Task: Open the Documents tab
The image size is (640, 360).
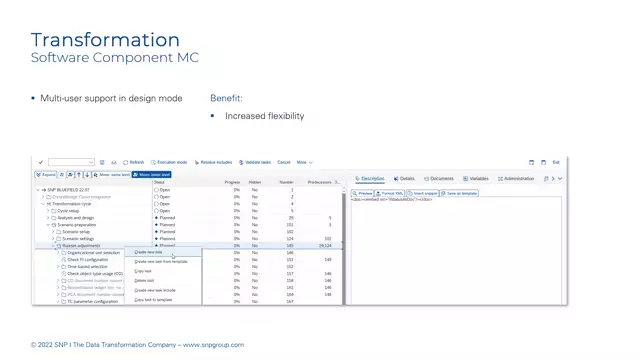Action: (439, 179)
